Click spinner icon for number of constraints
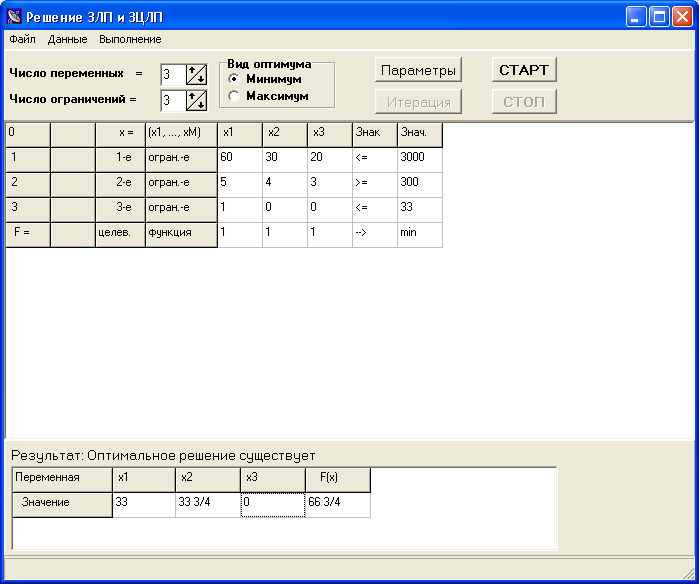 pyautogui.click(x=196, y=100)
